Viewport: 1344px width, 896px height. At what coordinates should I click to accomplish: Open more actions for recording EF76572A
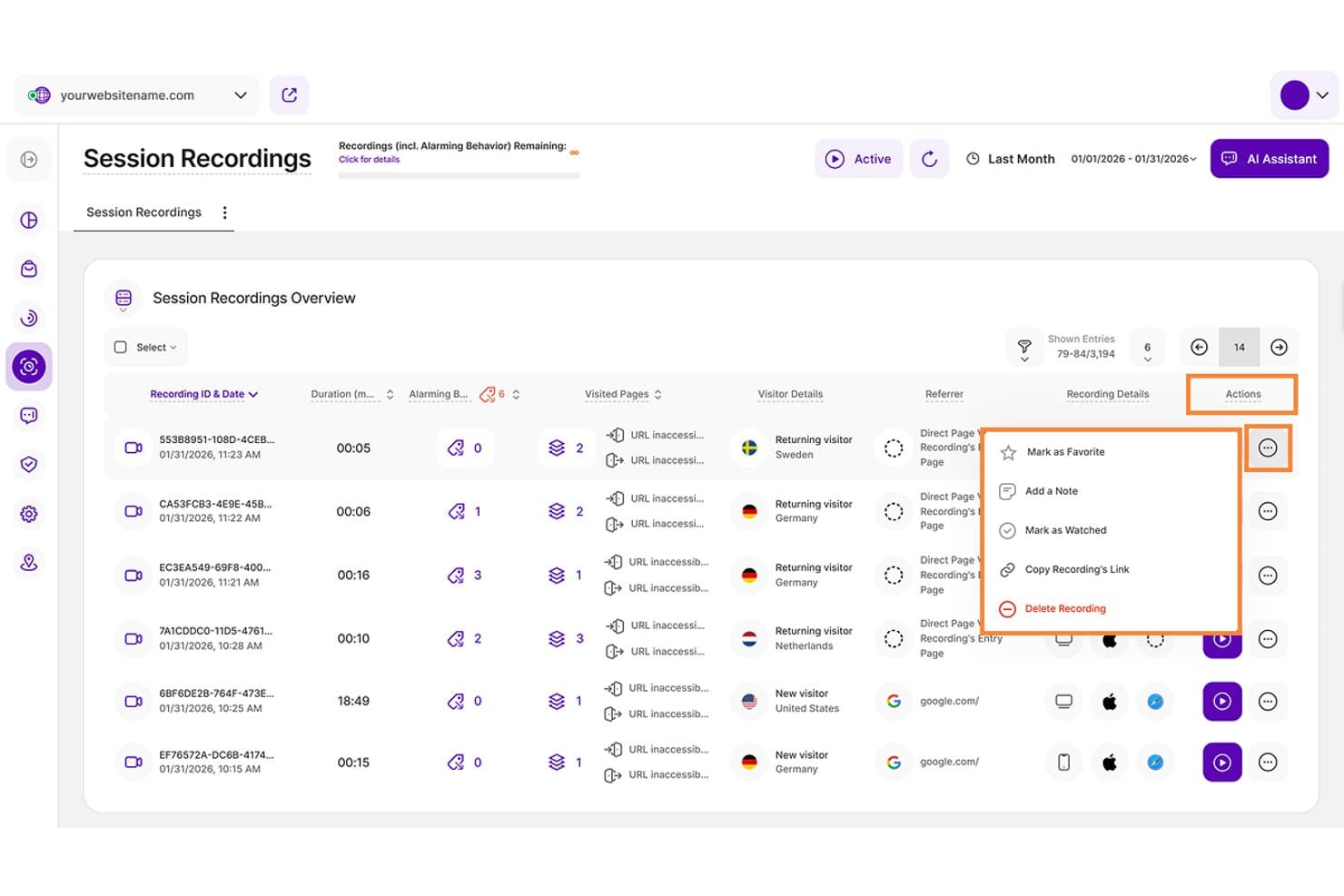1268,763
